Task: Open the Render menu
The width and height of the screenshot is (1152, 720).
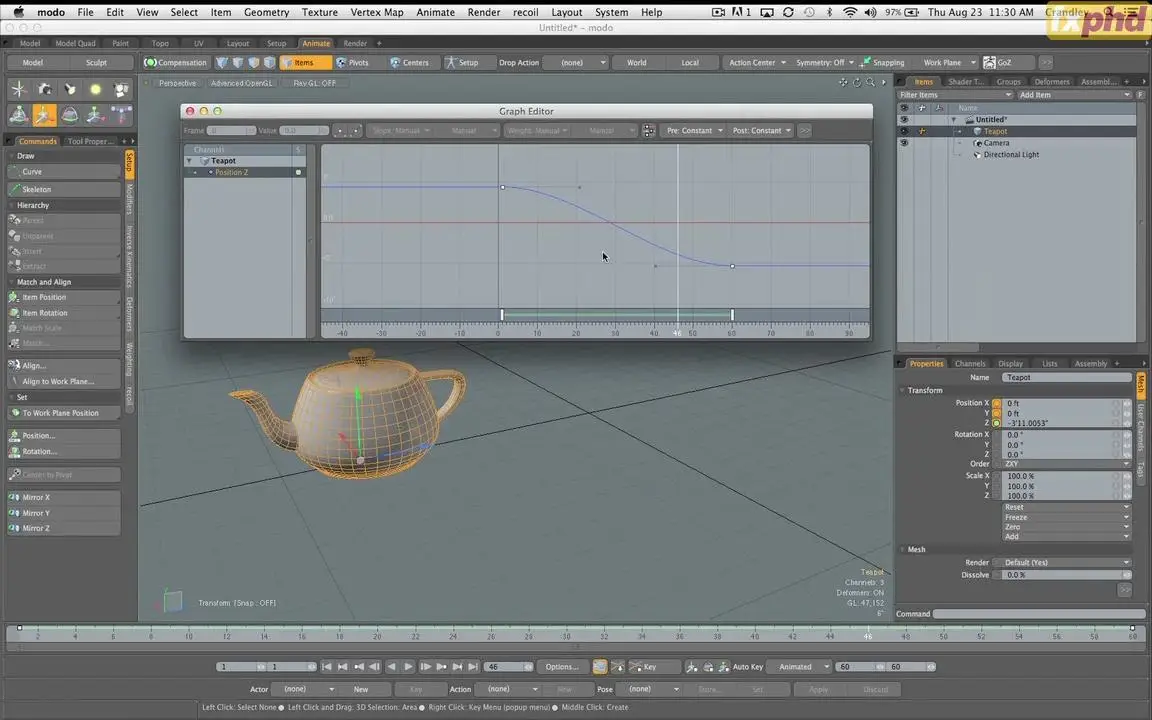Action: pos(483,12)
